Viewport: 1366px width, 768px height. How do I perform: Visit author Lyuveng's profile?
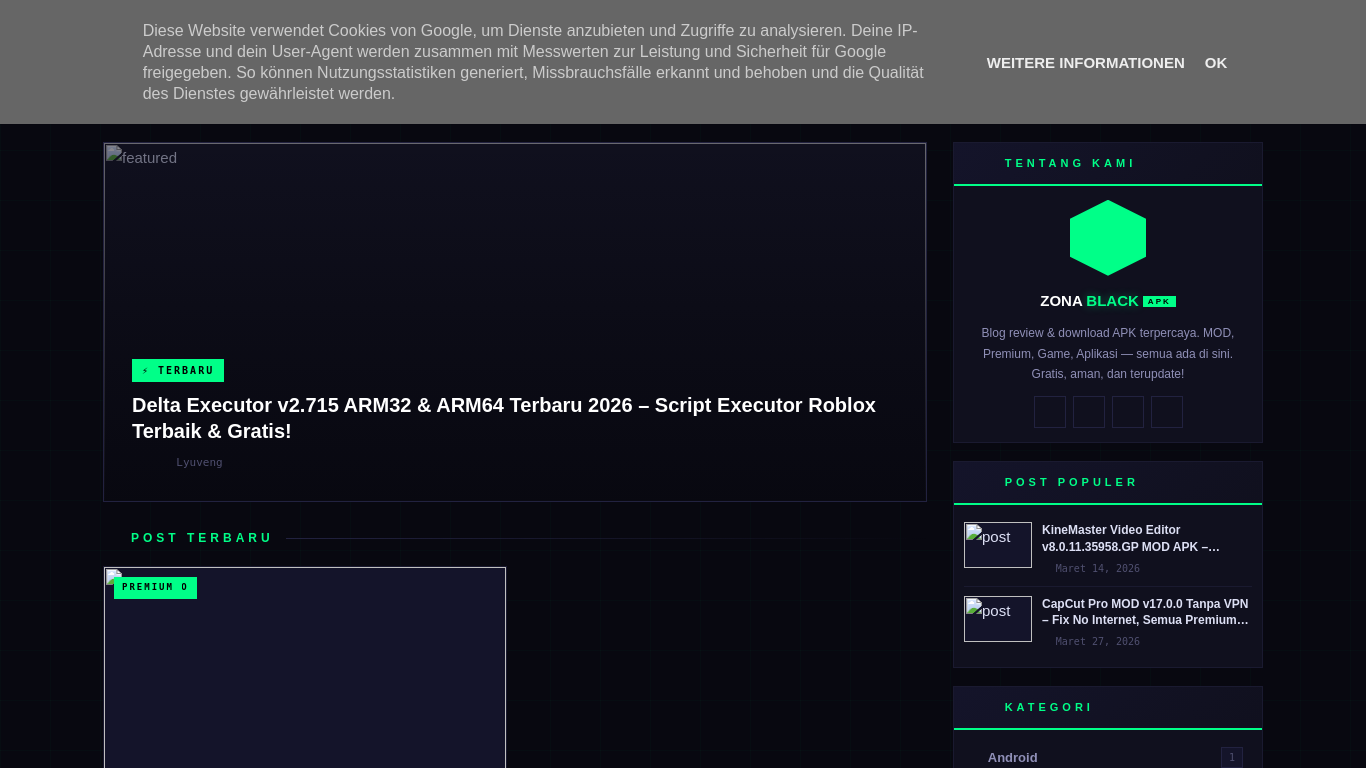[199, 462]
